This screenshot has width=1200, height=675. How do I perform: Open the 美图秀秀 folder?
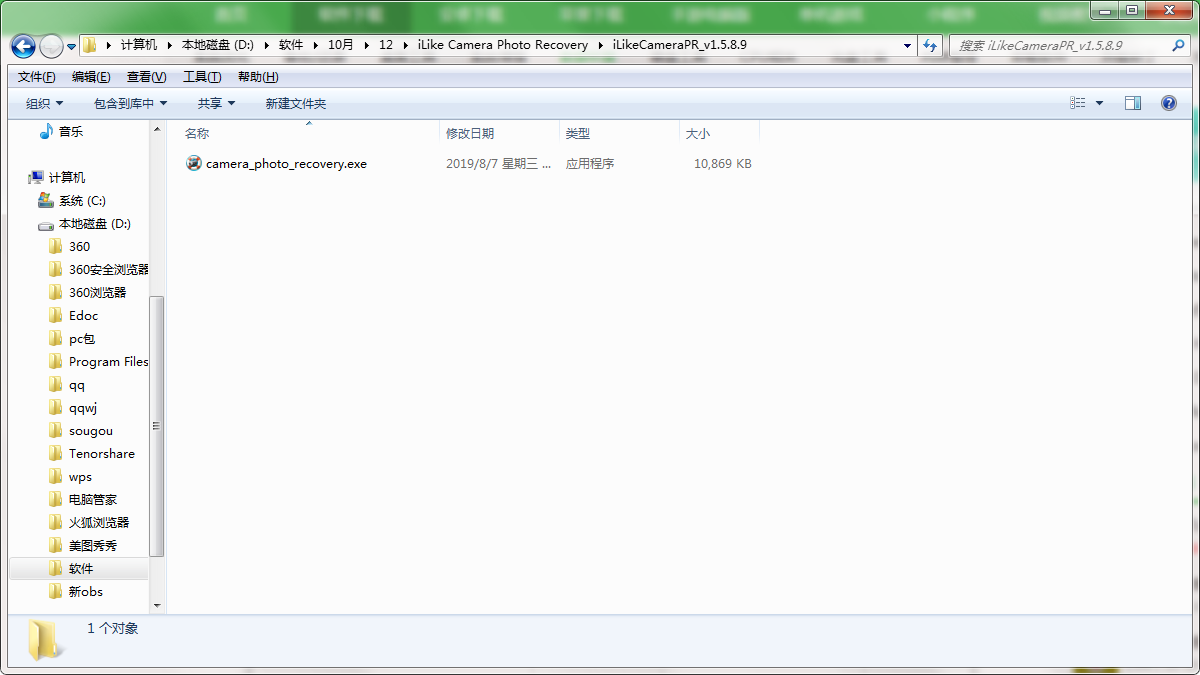93,545
